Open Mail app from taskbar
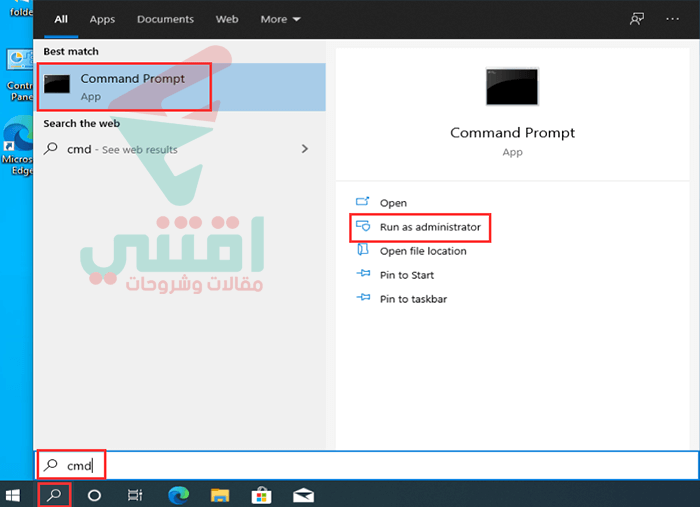Viewport: 700px width, 507px height. (304, 495)
